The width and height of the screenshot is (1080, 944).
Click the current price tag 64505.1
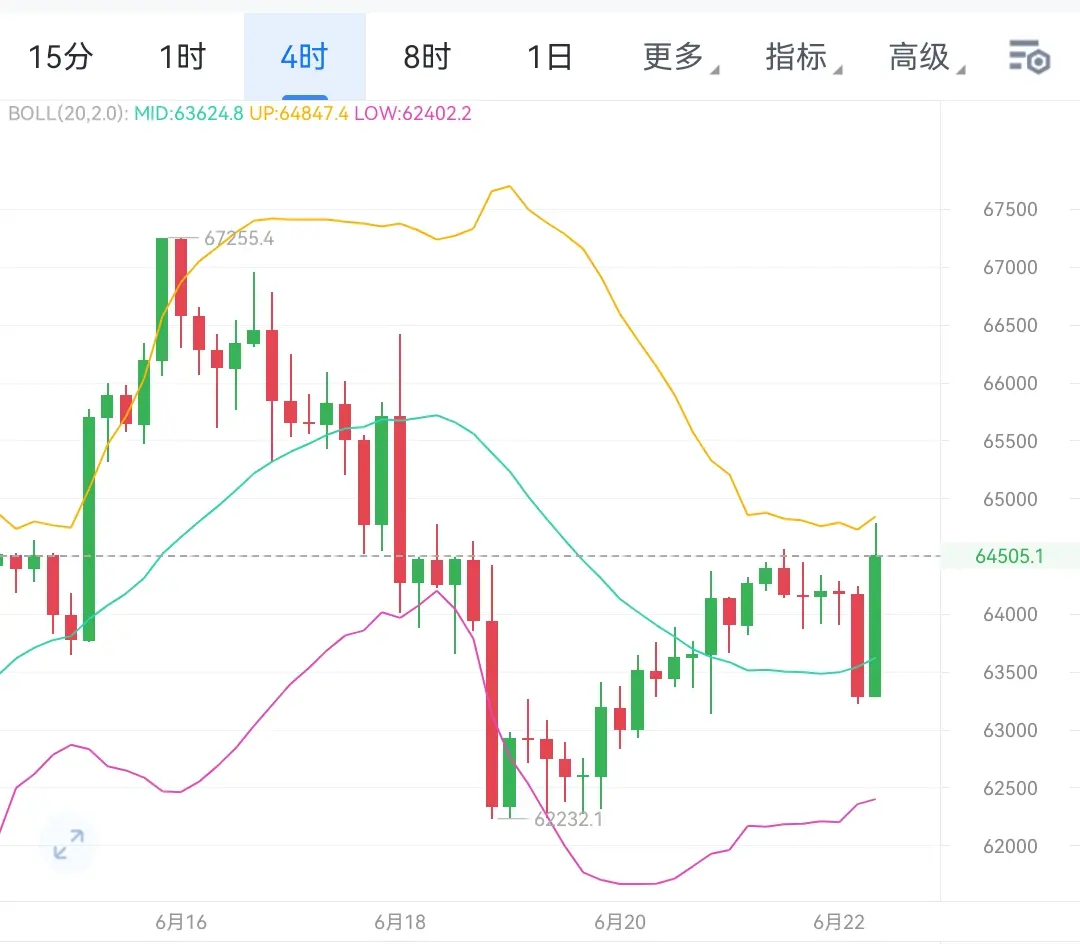point(1009,556)
